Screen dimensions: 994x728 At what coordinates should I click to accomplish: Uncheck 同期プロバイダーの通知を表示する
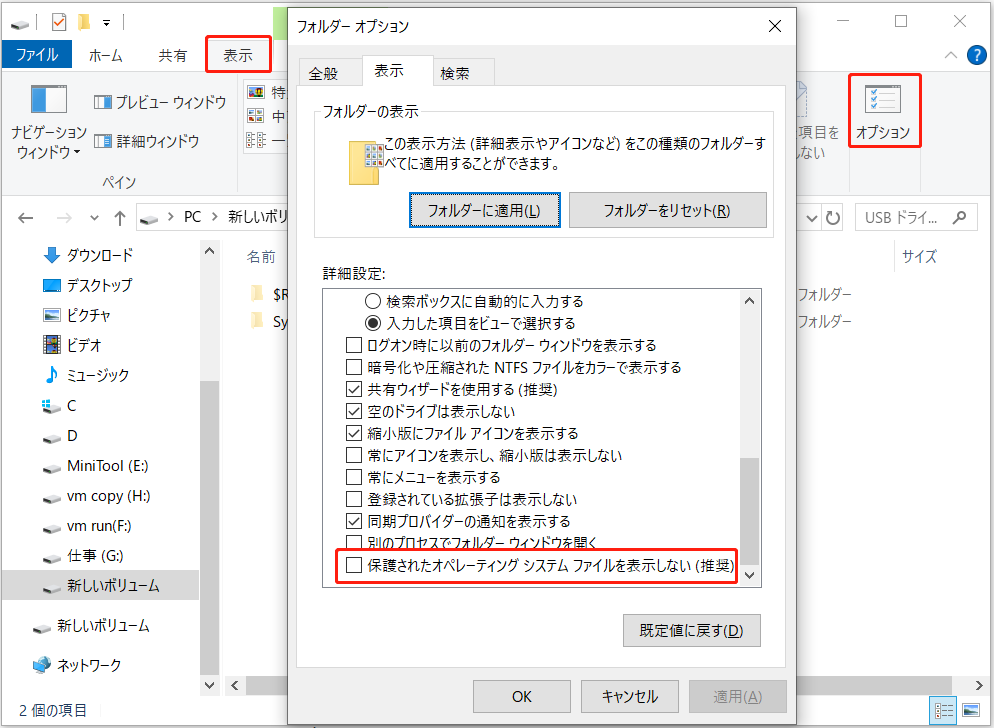point(354,521)
